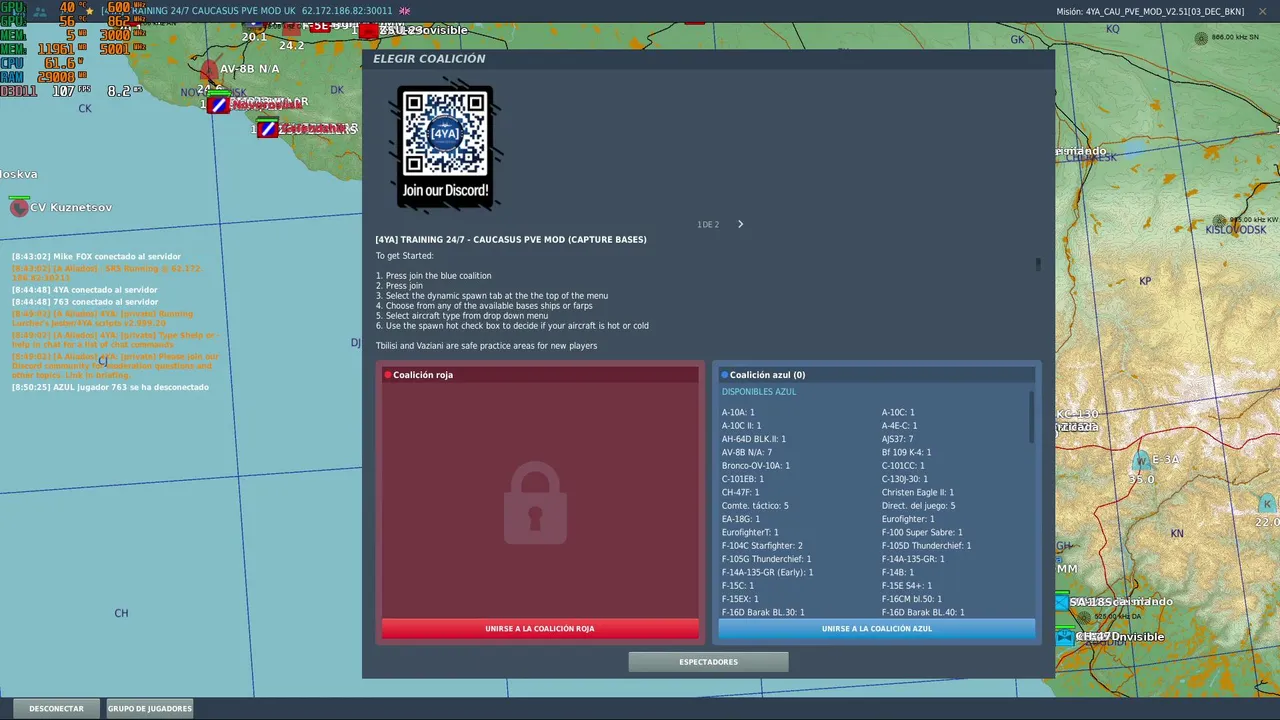The height and width of the screenshot is (720, 1280).
Task: Go to next briefing image page arrow
Action: (740, 224)
